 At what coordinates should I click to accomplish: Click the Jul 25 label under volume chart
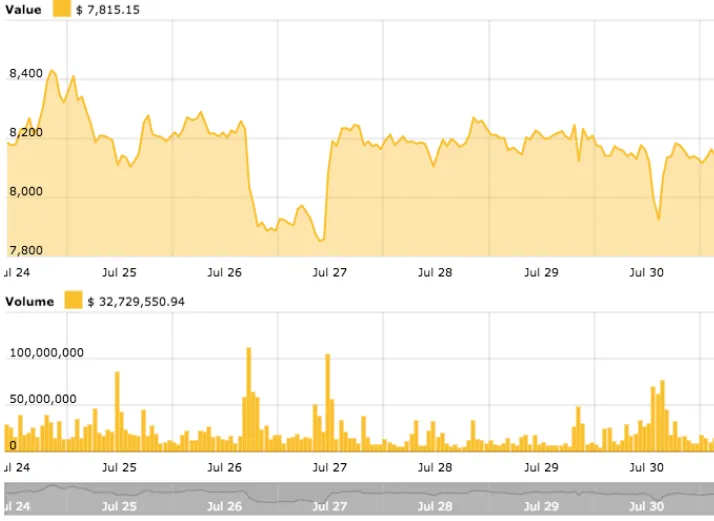(119, 467)
